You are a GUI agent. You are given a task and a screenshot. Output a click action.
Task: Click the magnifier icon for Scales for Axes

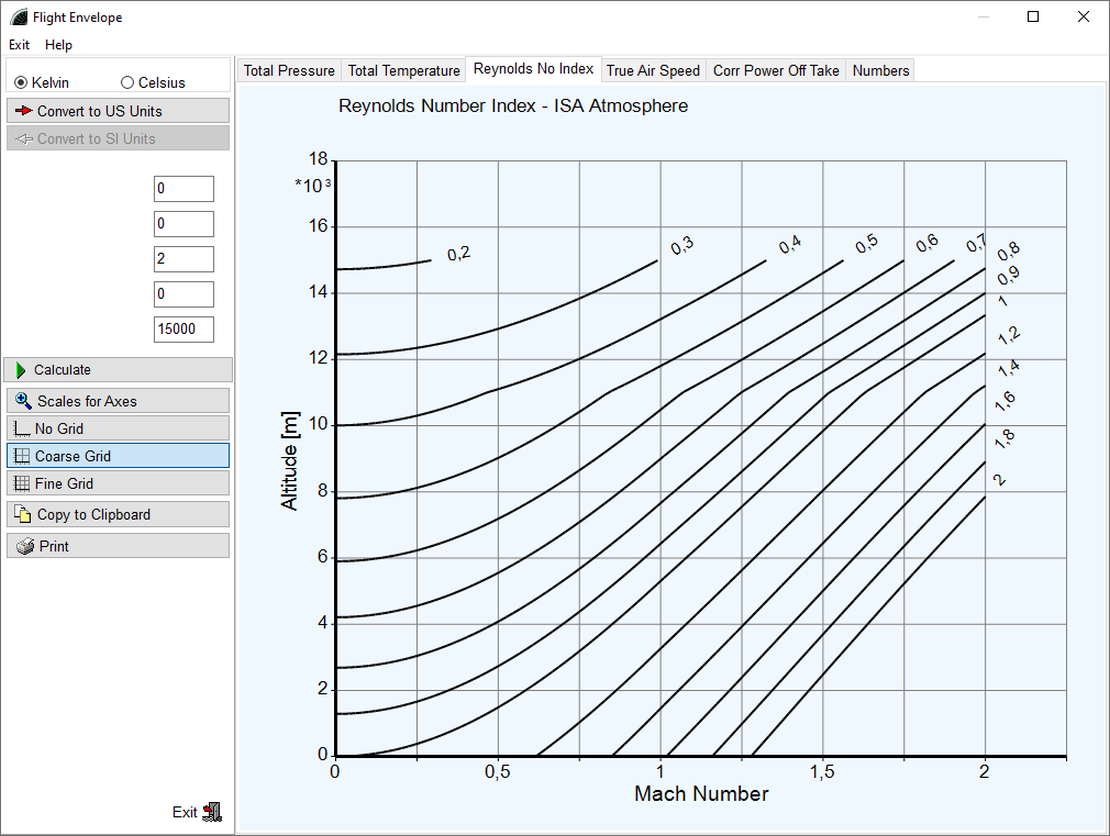[23, 401]
